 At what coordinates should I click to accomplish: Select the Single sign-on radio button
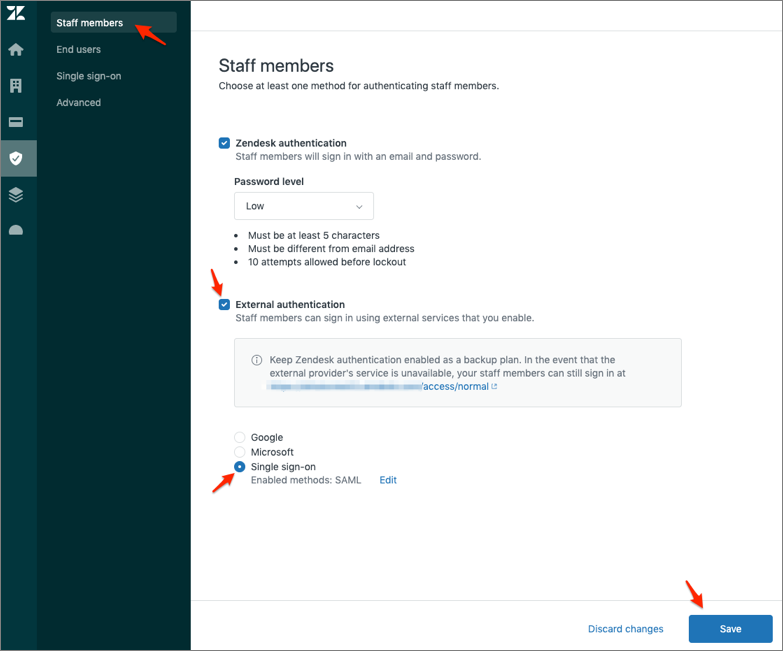[239, 467]
